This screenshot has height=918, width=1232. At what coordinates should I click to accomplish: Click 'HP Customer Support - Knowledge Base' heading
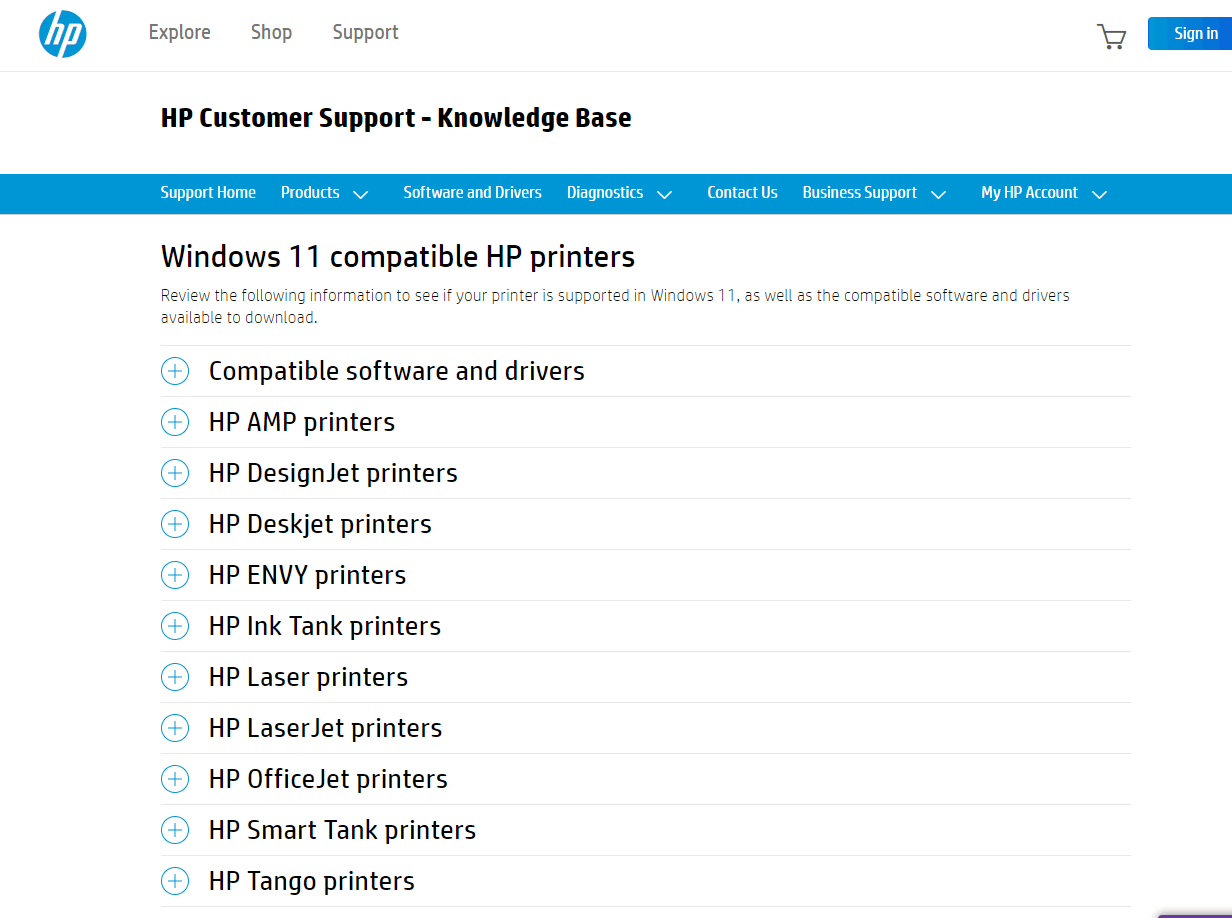tap(396, 118)
